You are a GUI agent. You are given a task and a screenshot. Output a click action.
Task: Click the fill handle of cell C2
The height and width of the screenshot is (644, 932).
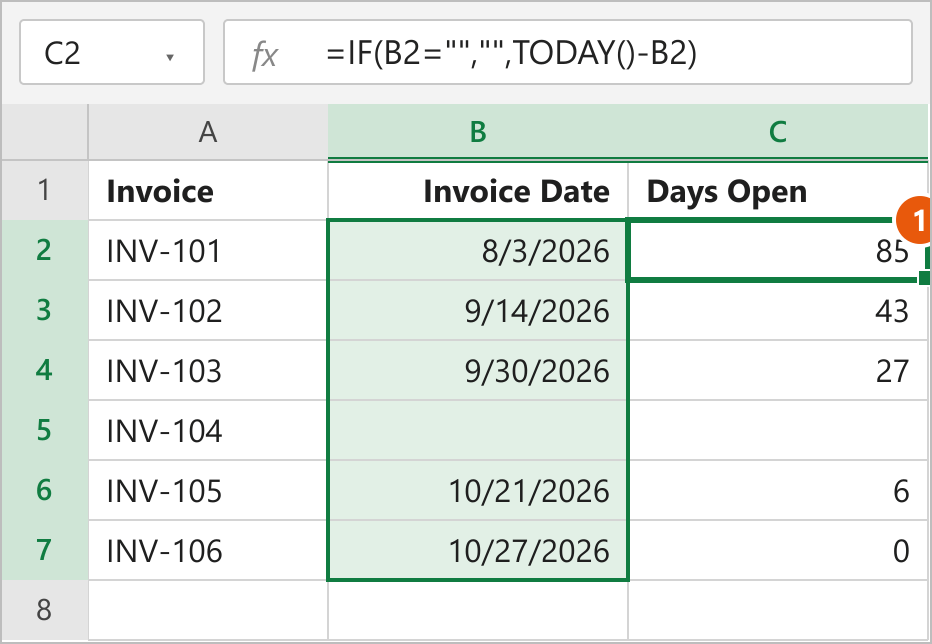pyautogui.click(x=924, y=278)
